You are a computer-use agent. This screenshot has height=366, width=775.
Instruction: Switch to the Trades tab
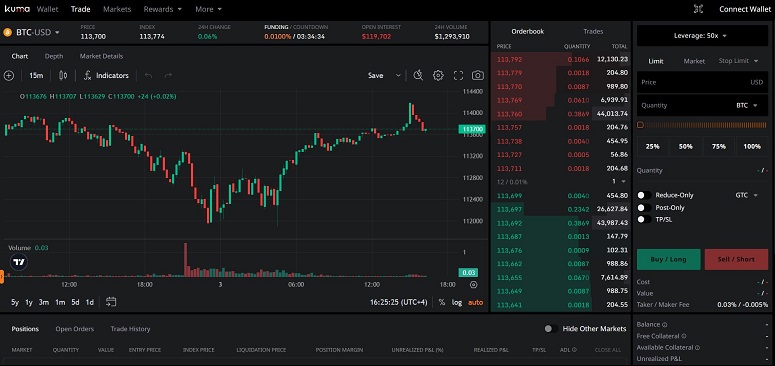tap(593, 31)
